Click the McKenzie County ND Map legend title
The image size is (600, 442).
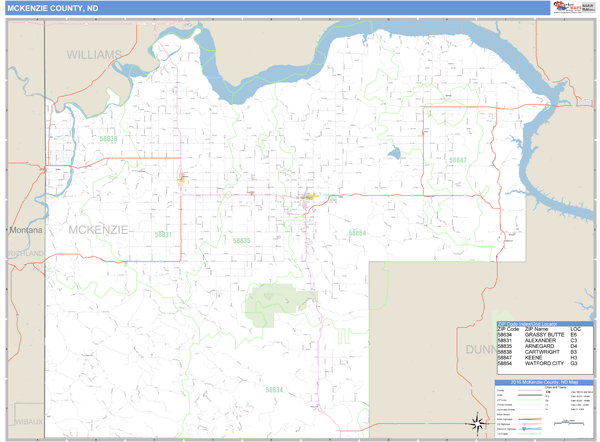click(544, 382)
